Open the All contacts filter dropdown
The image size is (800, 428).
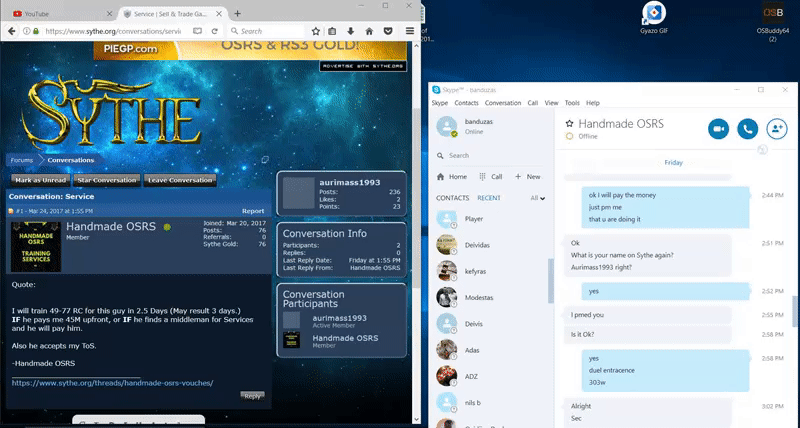tap(538, 198)
